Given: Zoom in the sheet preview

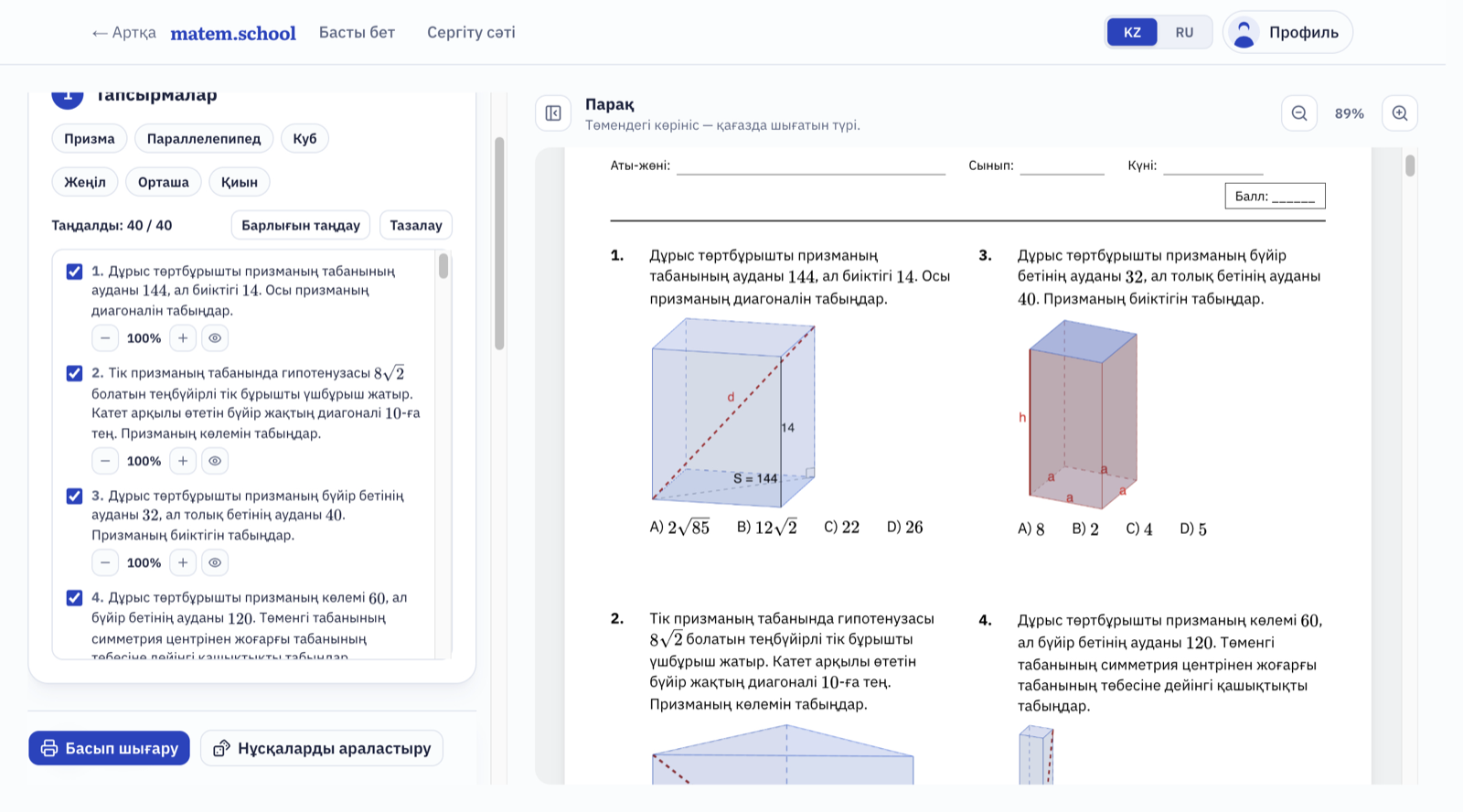Looking at the screenshot, I should [x=1400, y=113].
